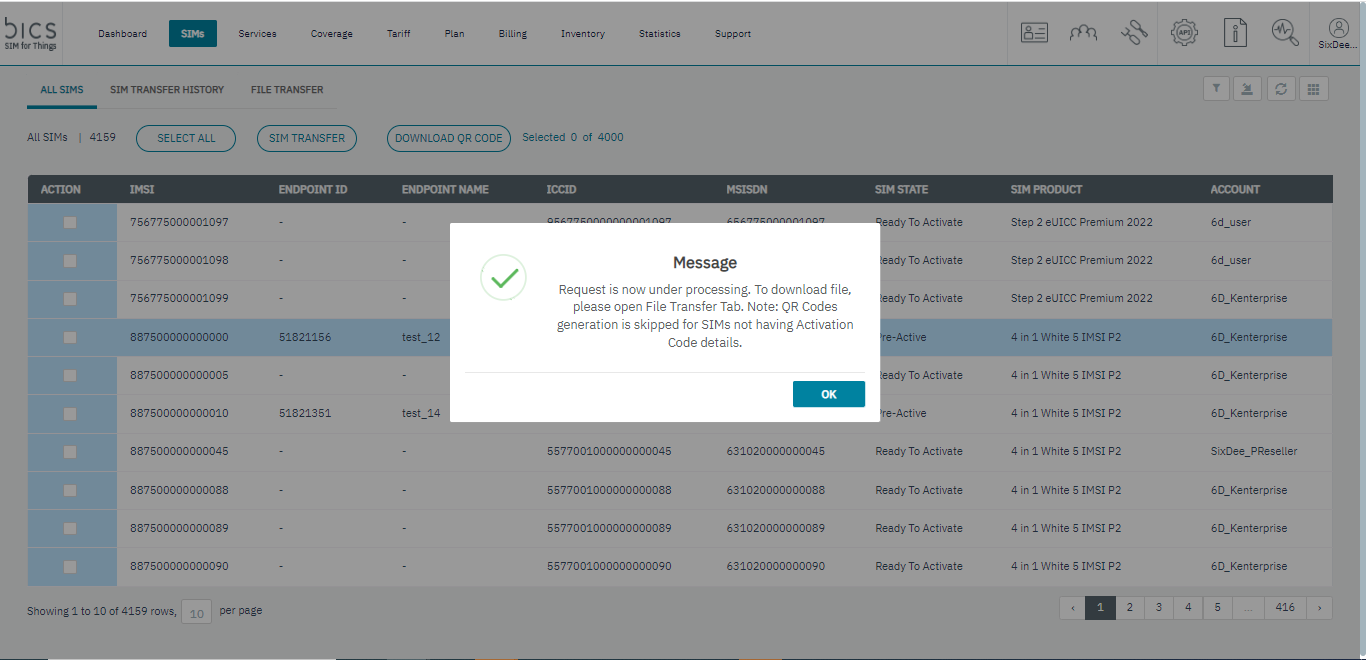Screen dimensions: 1366x660
Task: Open the API settings gear icon
Action: (1185, 32)
